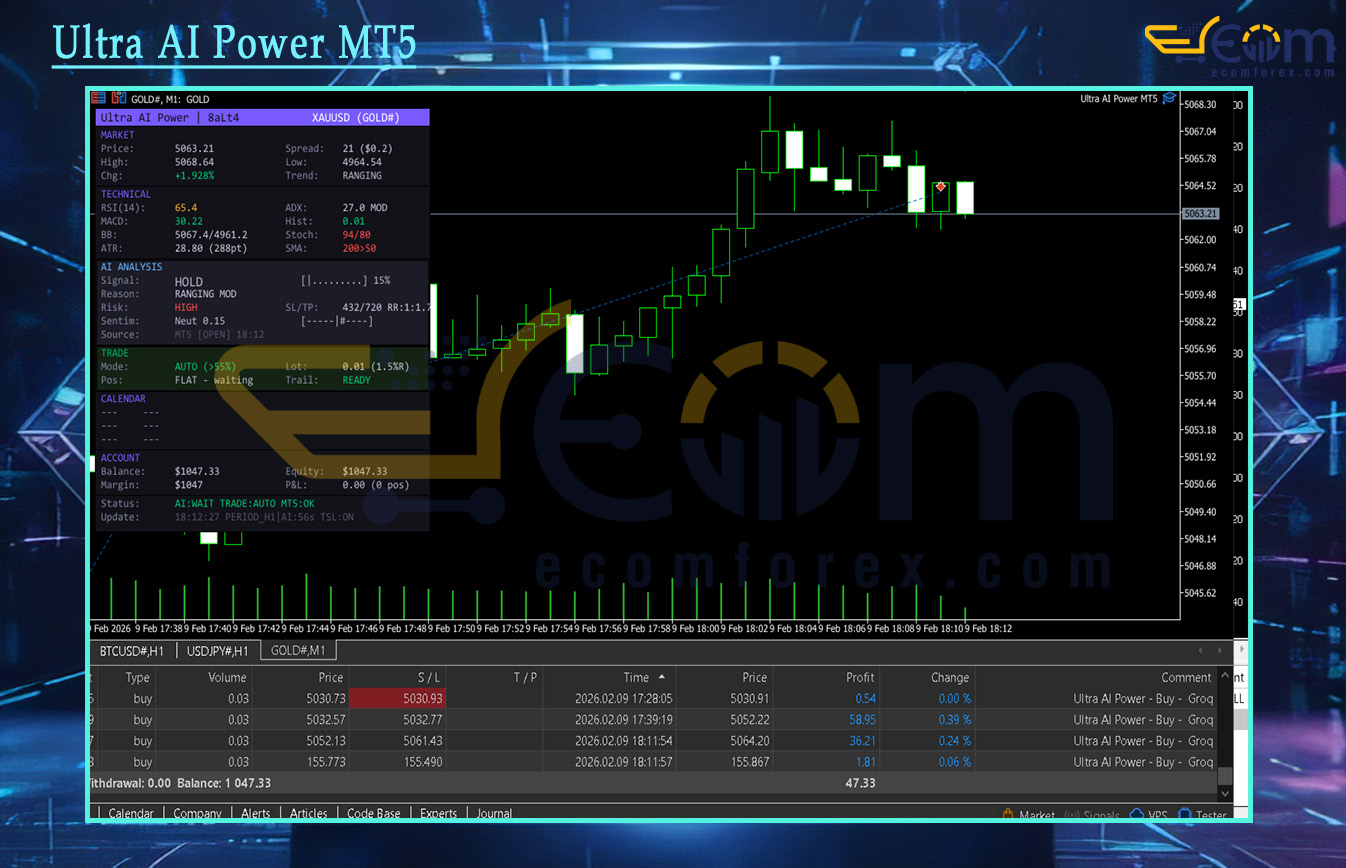Open the Strategy Tester icon in the status bar
This screenshot has height=868, width=1346.
[x=1185, y=815]
